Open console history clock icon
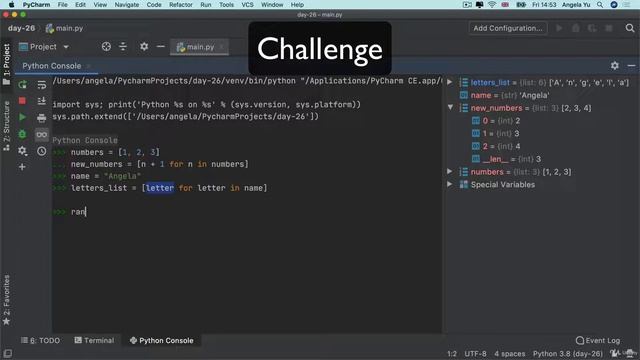 pos(42,151)
